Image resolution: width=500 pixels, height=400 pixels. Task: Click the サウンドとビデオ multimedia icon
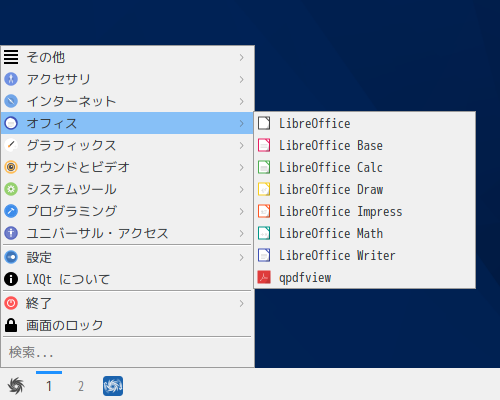coord(11,167)
